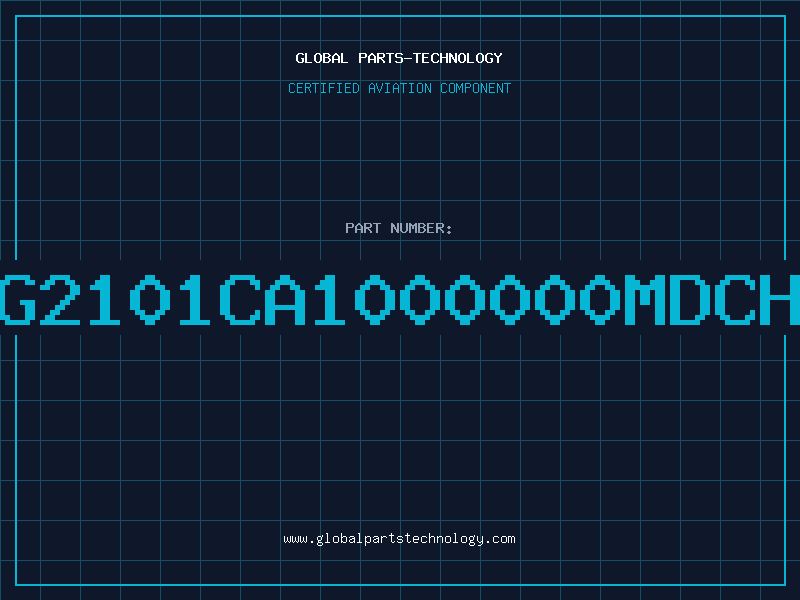
Task: Click the word PARTS in the title
Action: point(380,58)
